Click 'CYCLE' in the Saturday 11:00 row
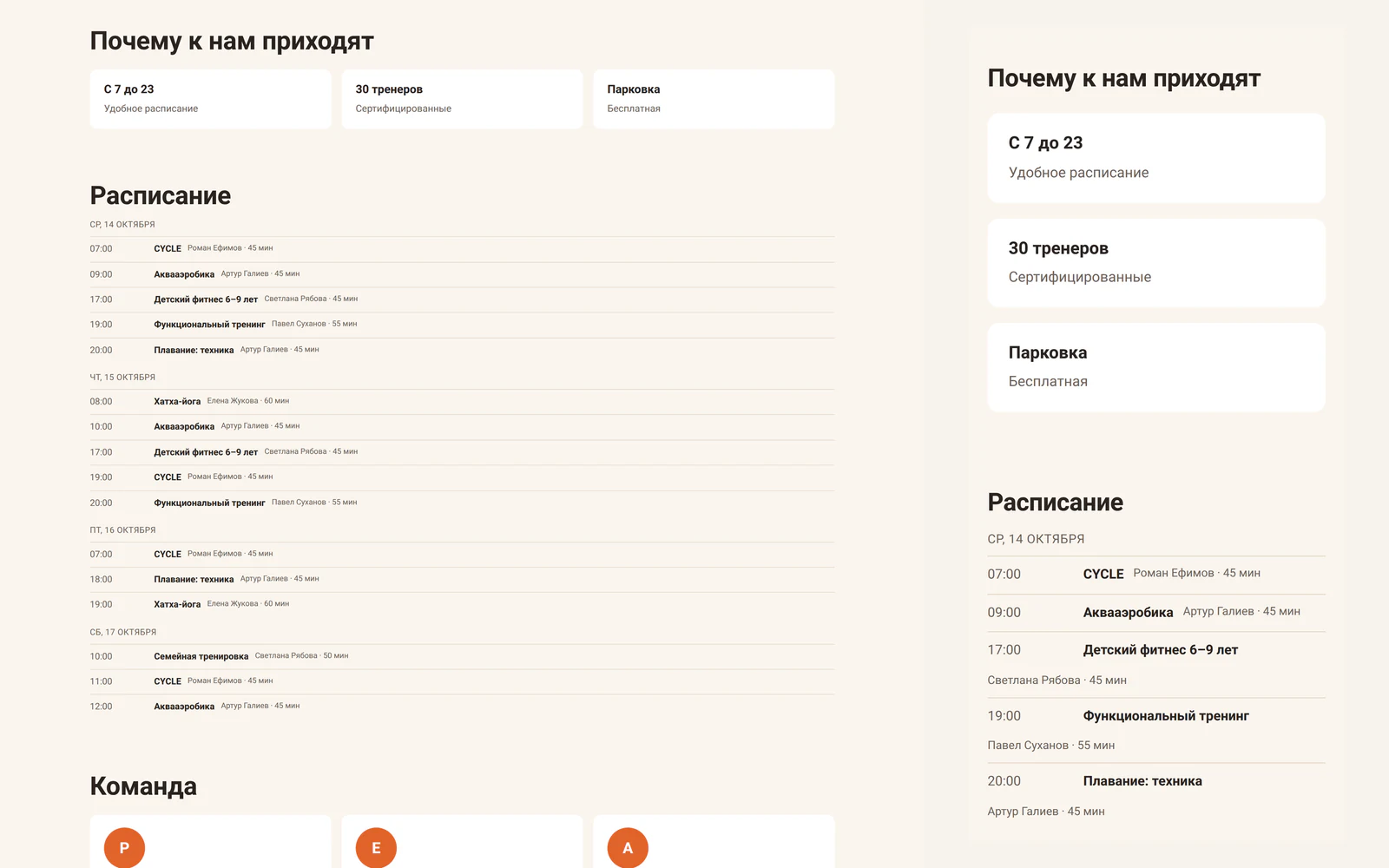 (x=168, y=682)
